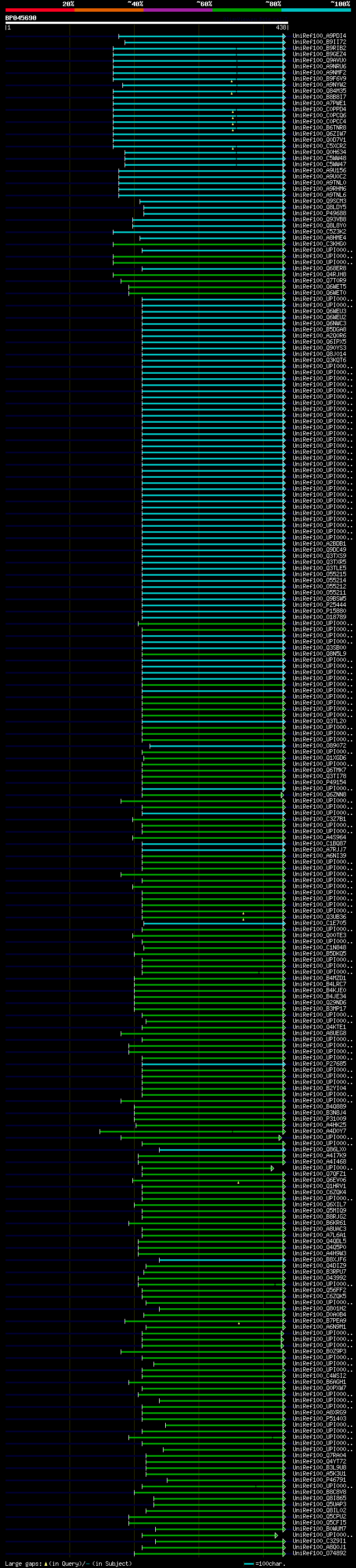Click the label UniRef100_C5WW47
This screenshot has width=356, height=1568.
(319, 164)
